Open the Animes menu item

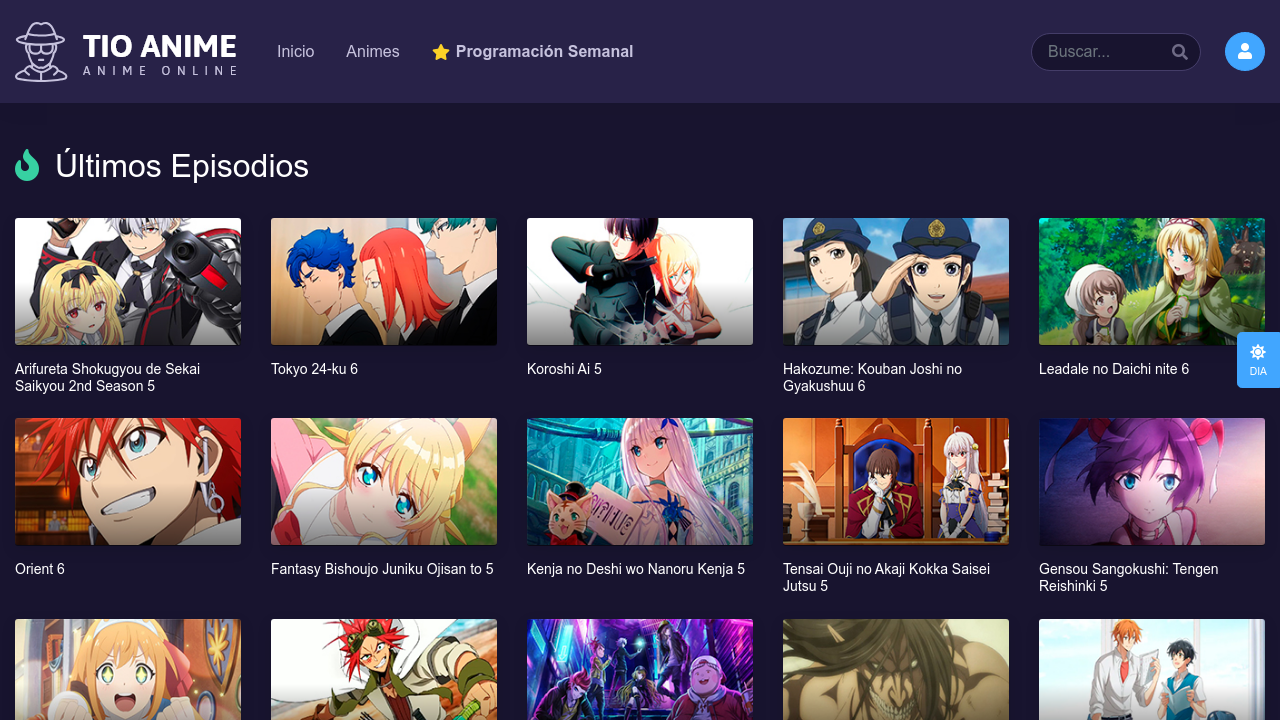(373, 52)
